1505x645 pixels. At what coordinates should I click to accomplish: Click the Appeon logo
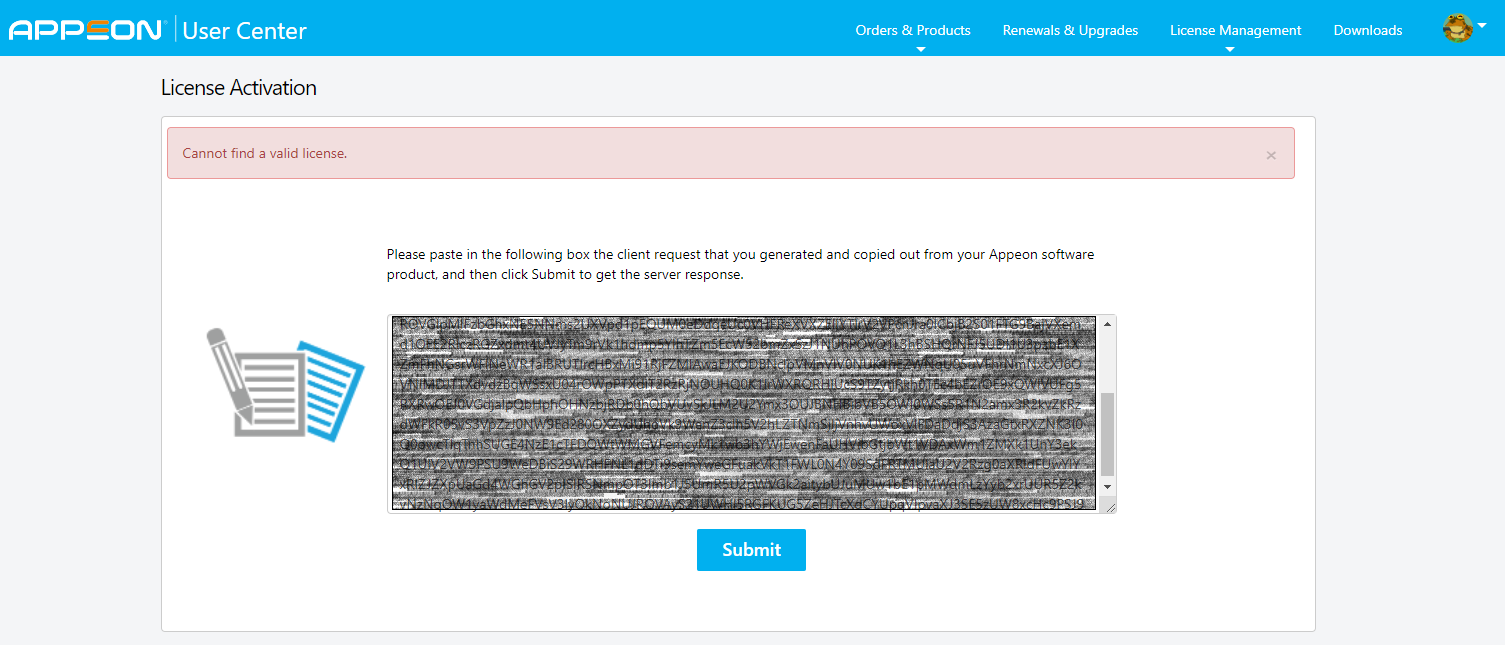[86, 30]
